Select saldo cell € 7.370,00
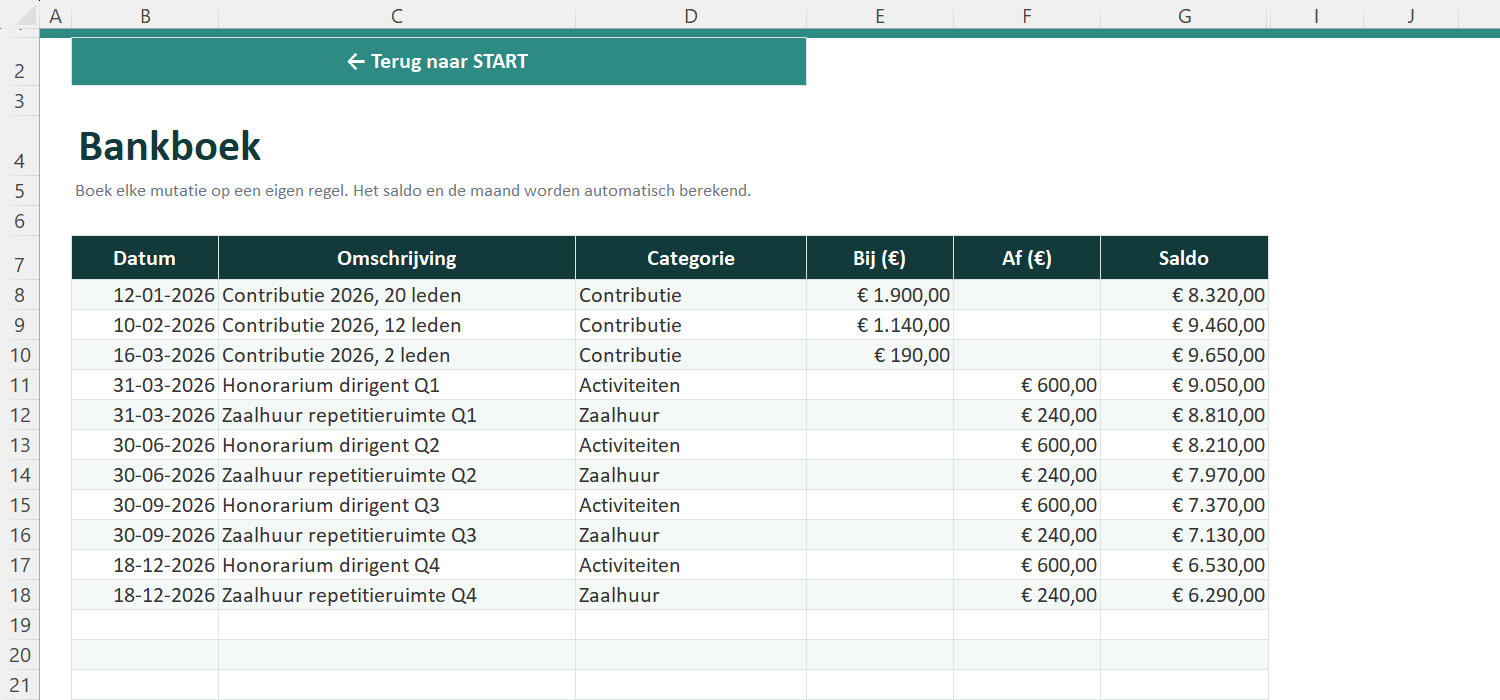The width and height of the screenshot is (1500, 700). pos(1185,505)
